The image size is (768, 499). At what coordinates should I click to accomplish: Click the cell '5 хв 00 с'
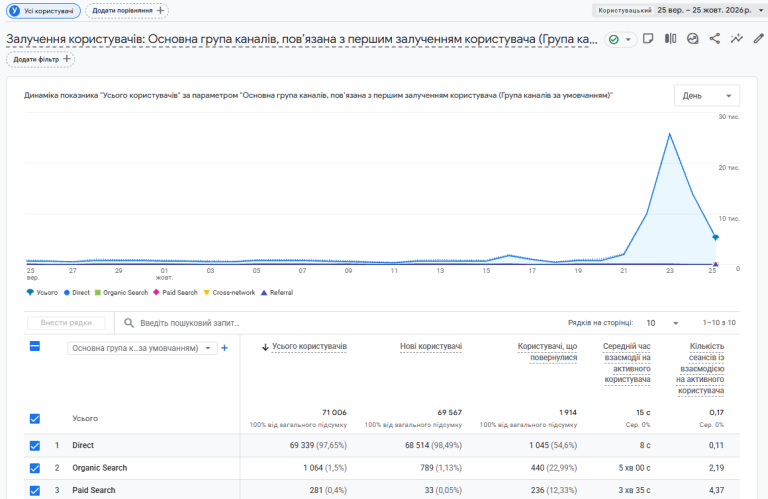click(634, 468)
